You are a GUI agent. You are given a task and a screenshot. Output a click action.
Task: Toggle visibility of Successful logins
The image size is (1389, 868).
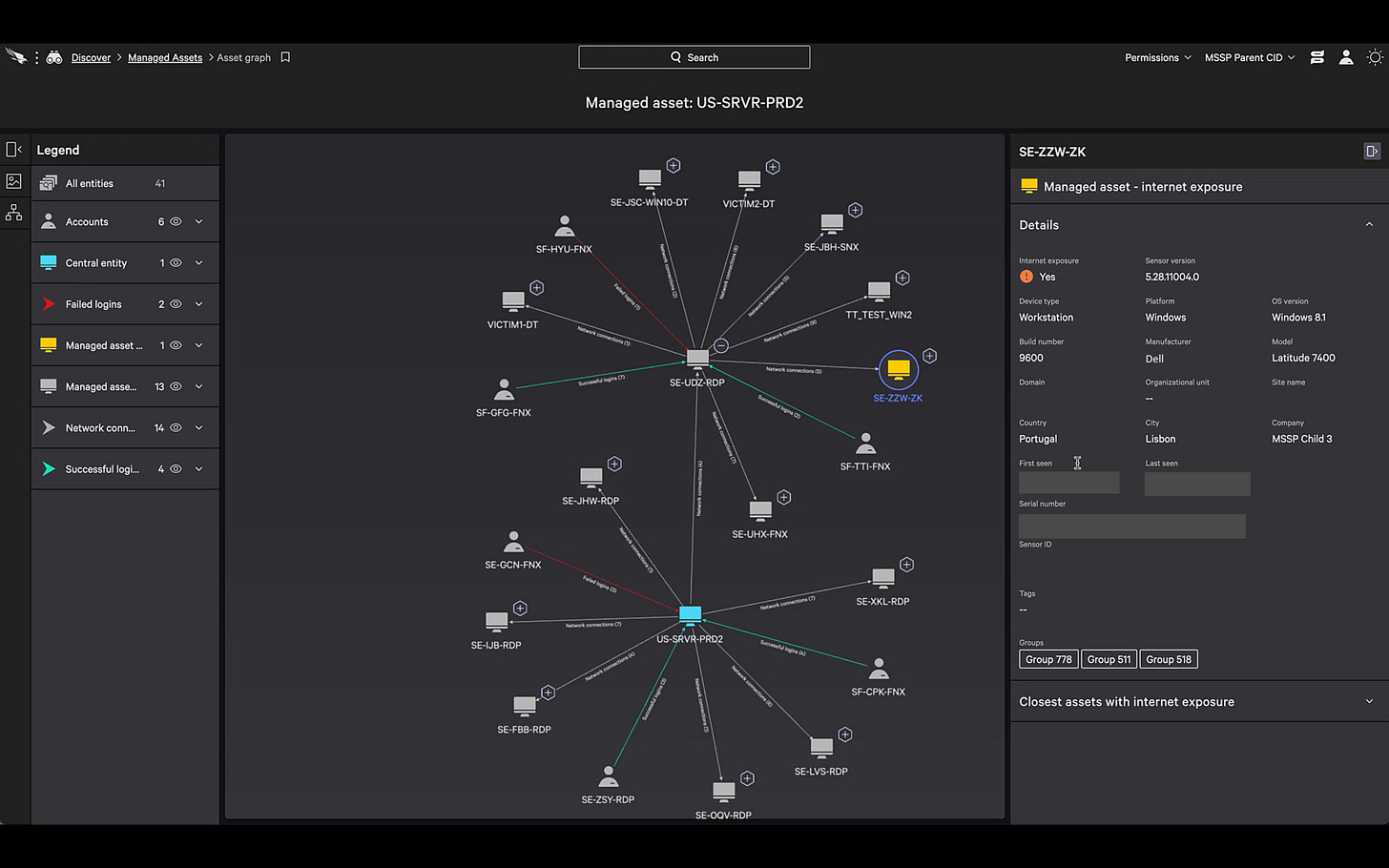click(x=176, y=468)
